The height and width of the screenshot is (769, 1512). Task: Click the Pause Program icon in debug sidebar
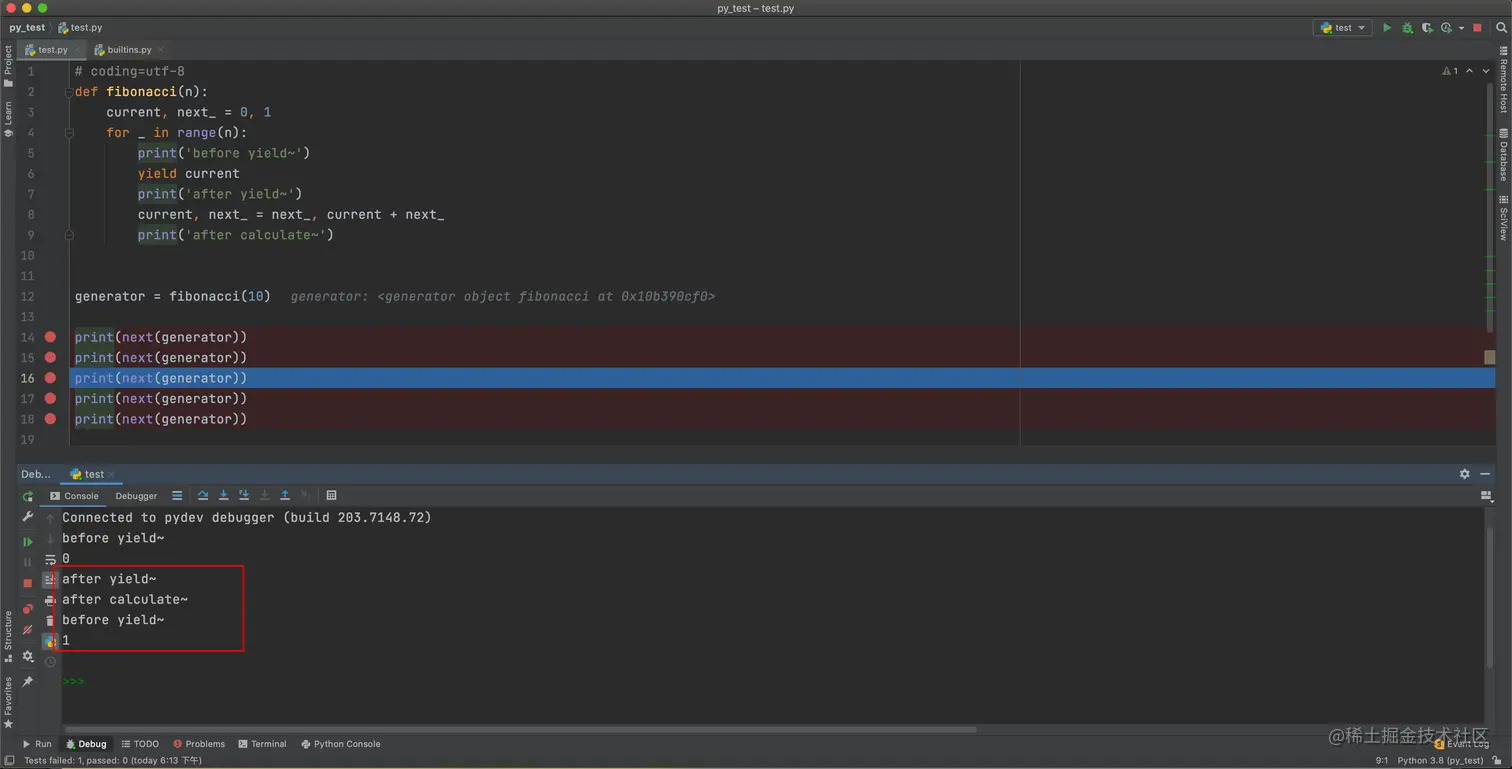28,562
